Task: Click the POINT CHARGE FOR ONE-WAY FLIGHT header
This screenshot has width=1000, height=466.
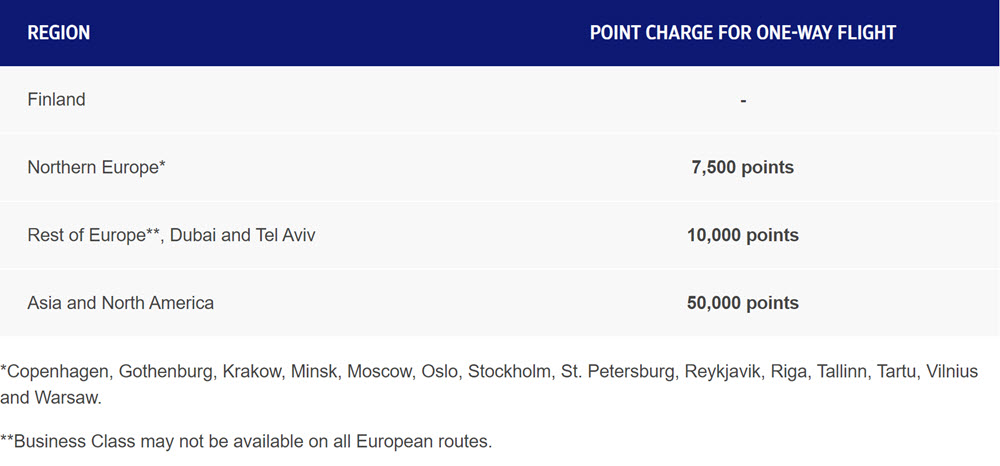Action: point(743,33)
